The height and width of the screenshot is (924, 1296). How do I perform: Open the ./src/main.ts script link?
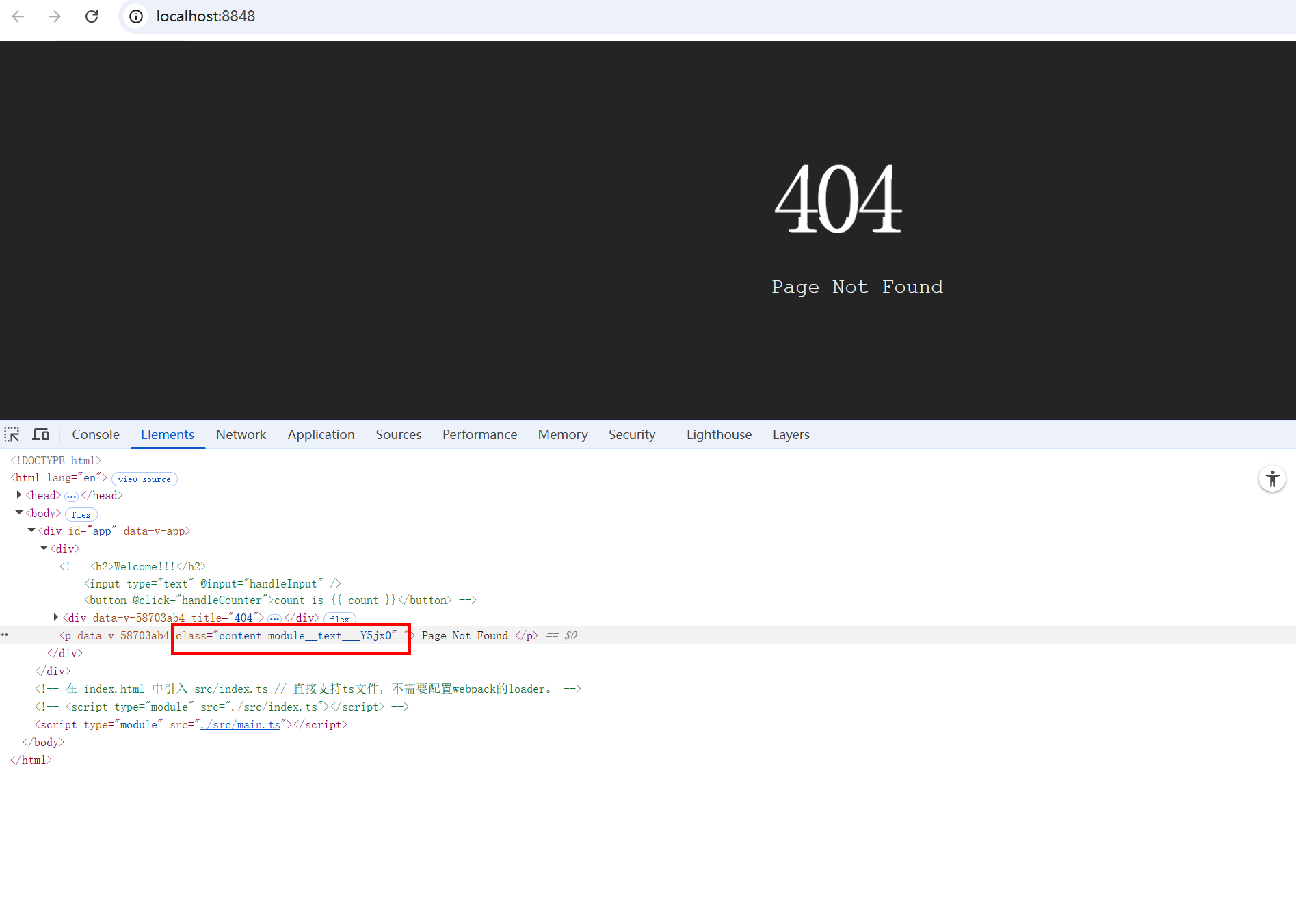[240, 724]
